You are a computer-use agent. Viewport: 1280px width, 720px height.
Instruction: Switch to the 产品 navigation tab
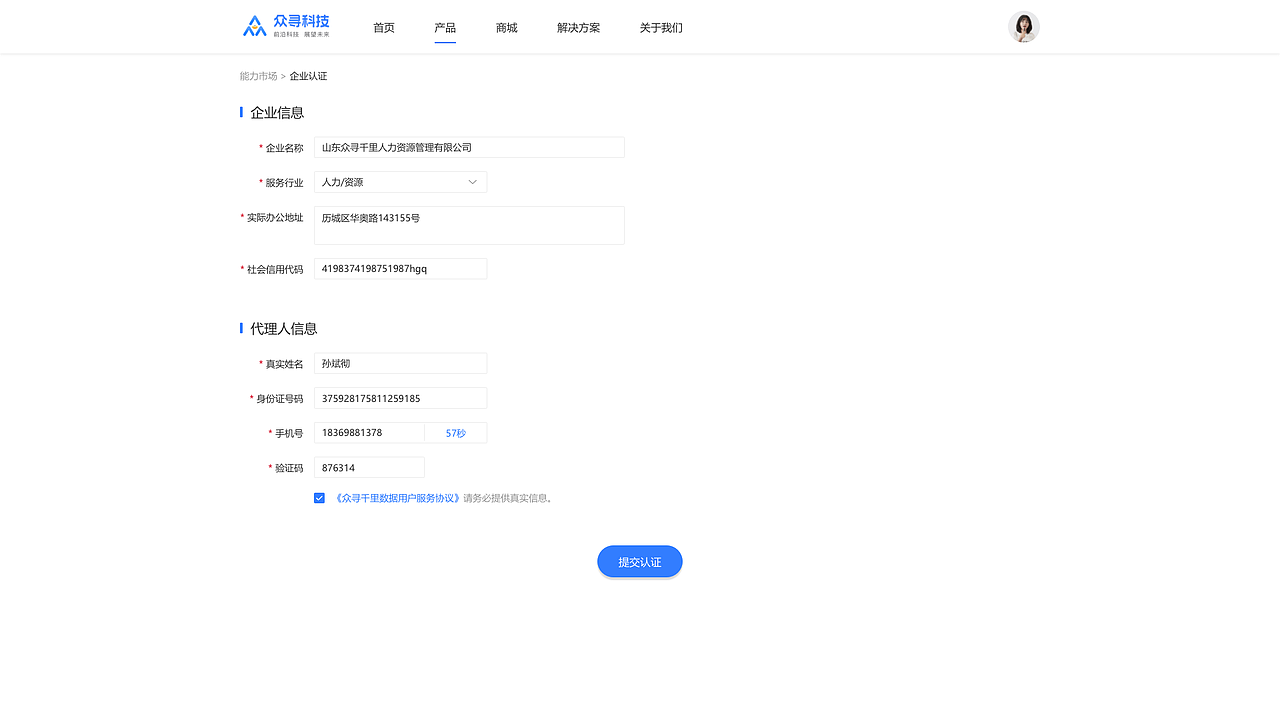click(x=445, y=27)
